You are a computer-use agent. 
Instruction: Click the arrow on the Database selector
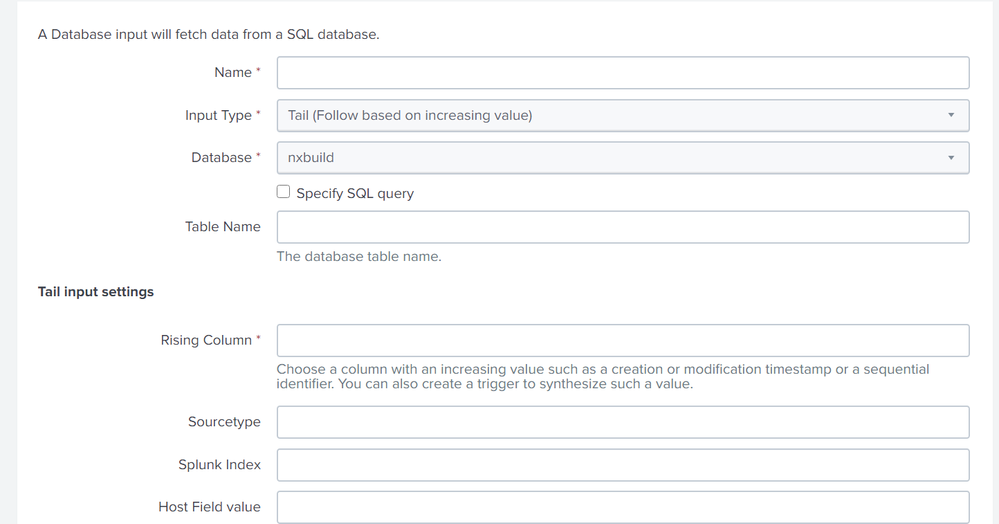click(x=951, y=158)
